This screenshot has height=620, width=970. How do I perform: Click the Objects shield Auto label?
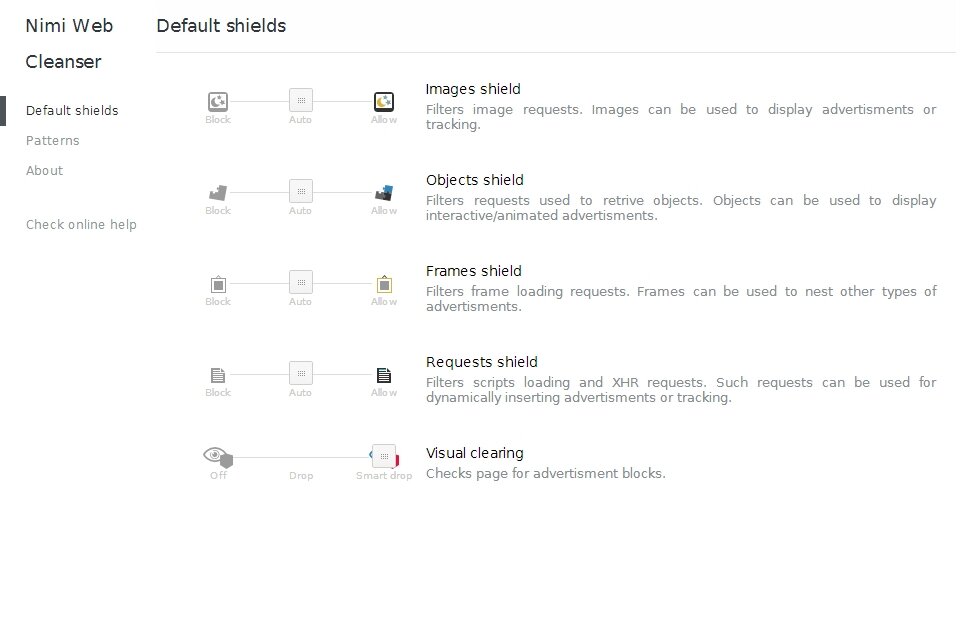click(x=301, y=210)
